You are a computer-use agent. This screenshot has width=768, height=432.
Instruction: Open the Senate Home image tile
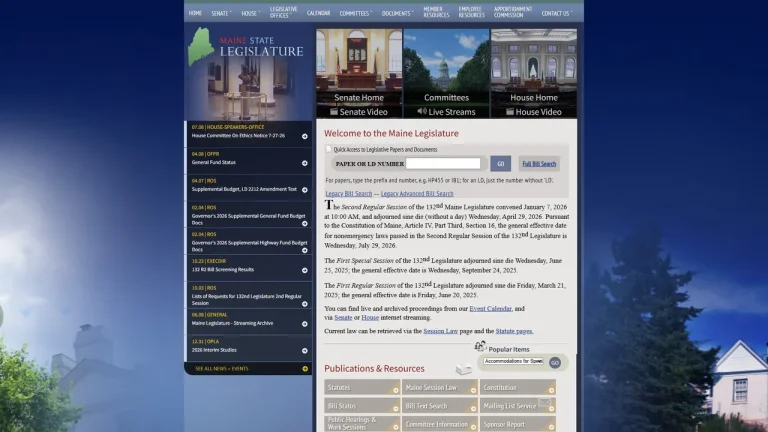(359, 66)
